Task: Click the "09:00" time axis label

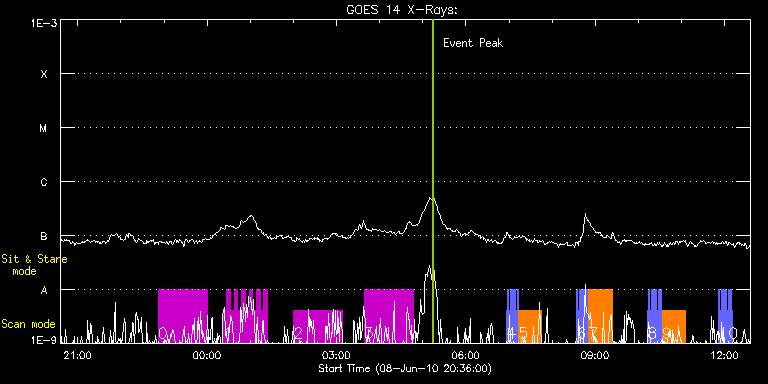Action: (595, 355)
